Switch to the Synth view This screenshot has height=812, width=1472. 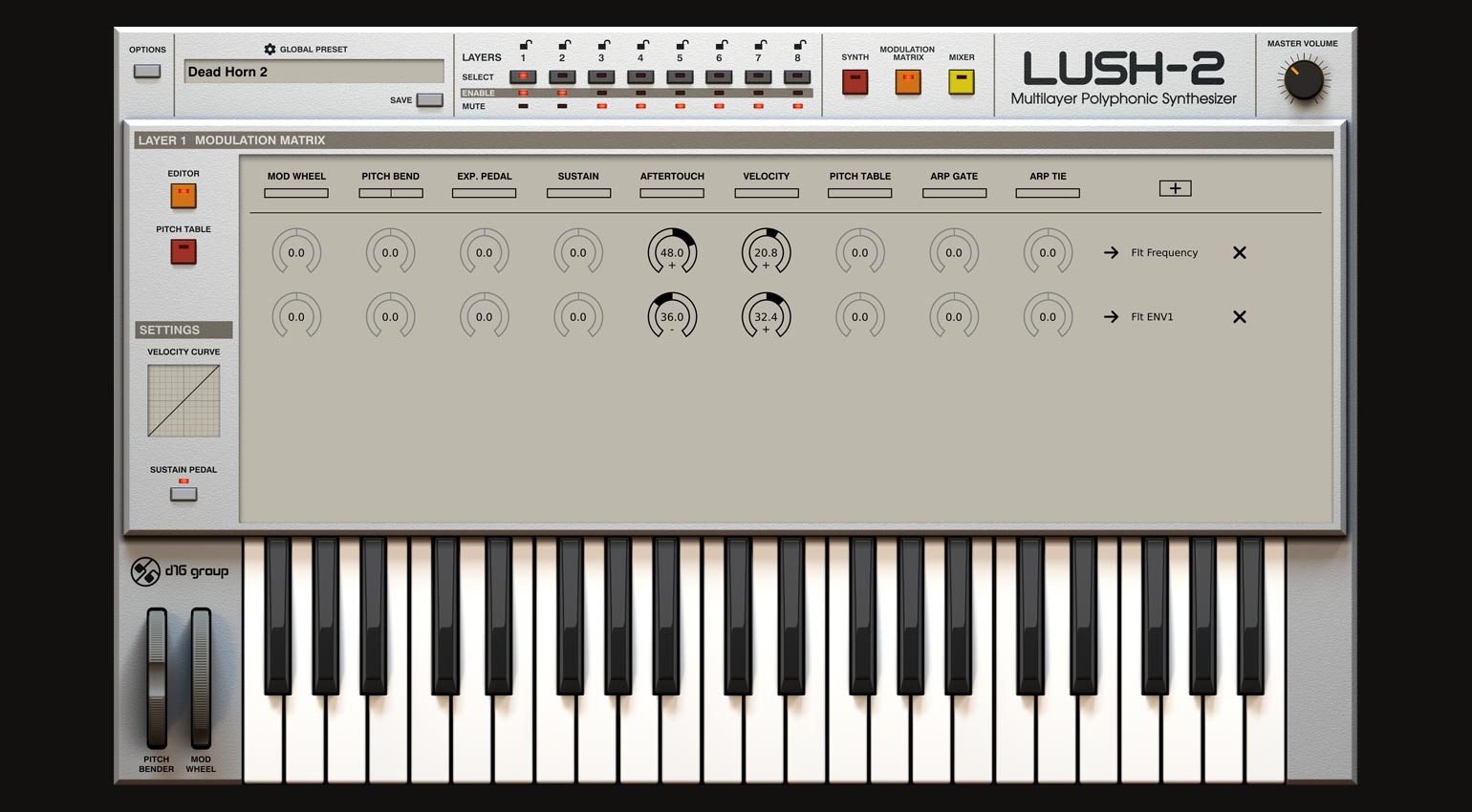tap(855, 82)
